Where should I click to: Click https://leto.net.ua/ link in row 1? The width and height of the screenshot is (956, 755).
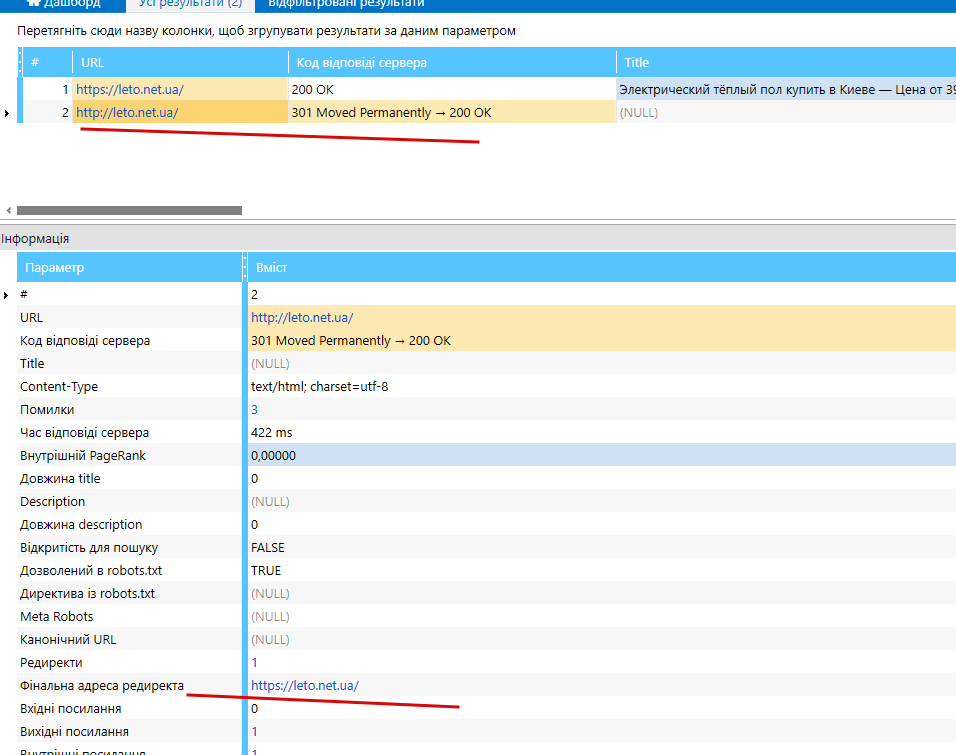(x=130, y=90)
